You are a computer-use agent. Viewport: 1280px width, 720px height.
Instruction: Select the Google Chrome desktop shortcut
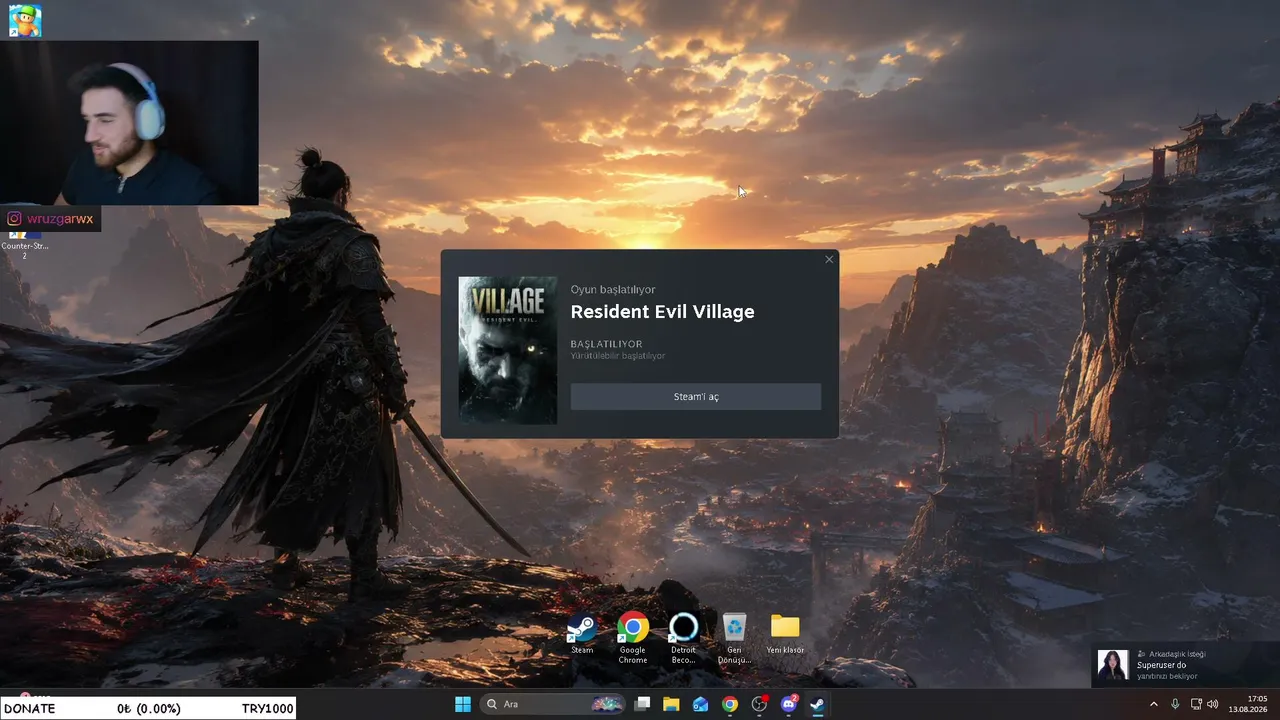coord(633,638)
